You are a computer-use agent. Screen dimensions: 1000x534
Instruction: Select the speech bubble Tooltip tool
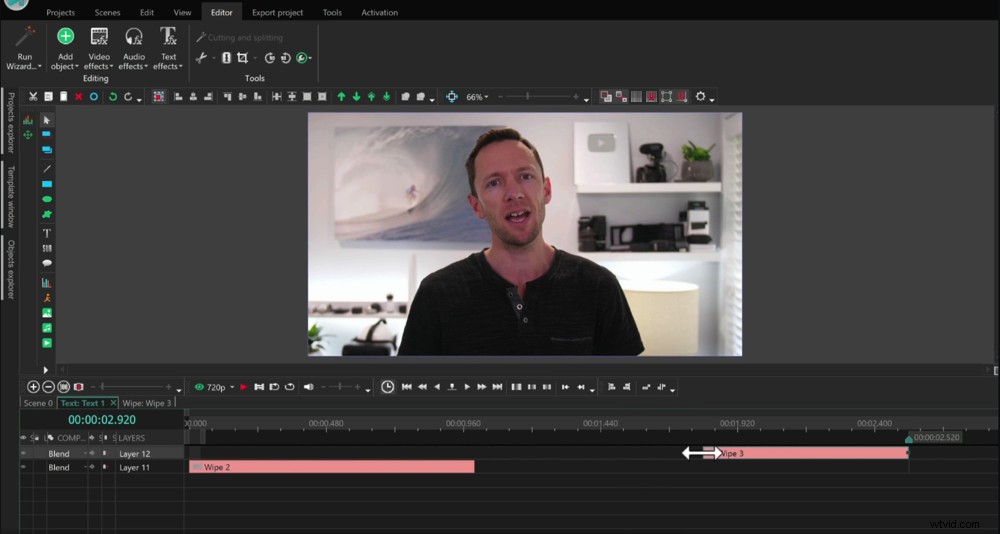tap(47, 263)
